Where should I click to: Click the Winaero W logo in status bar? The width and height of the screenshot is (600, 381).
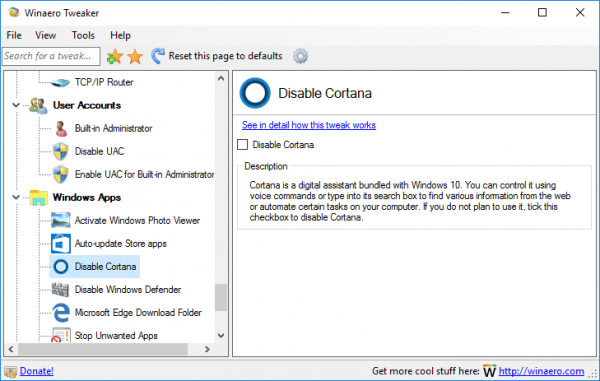[489, 371]
